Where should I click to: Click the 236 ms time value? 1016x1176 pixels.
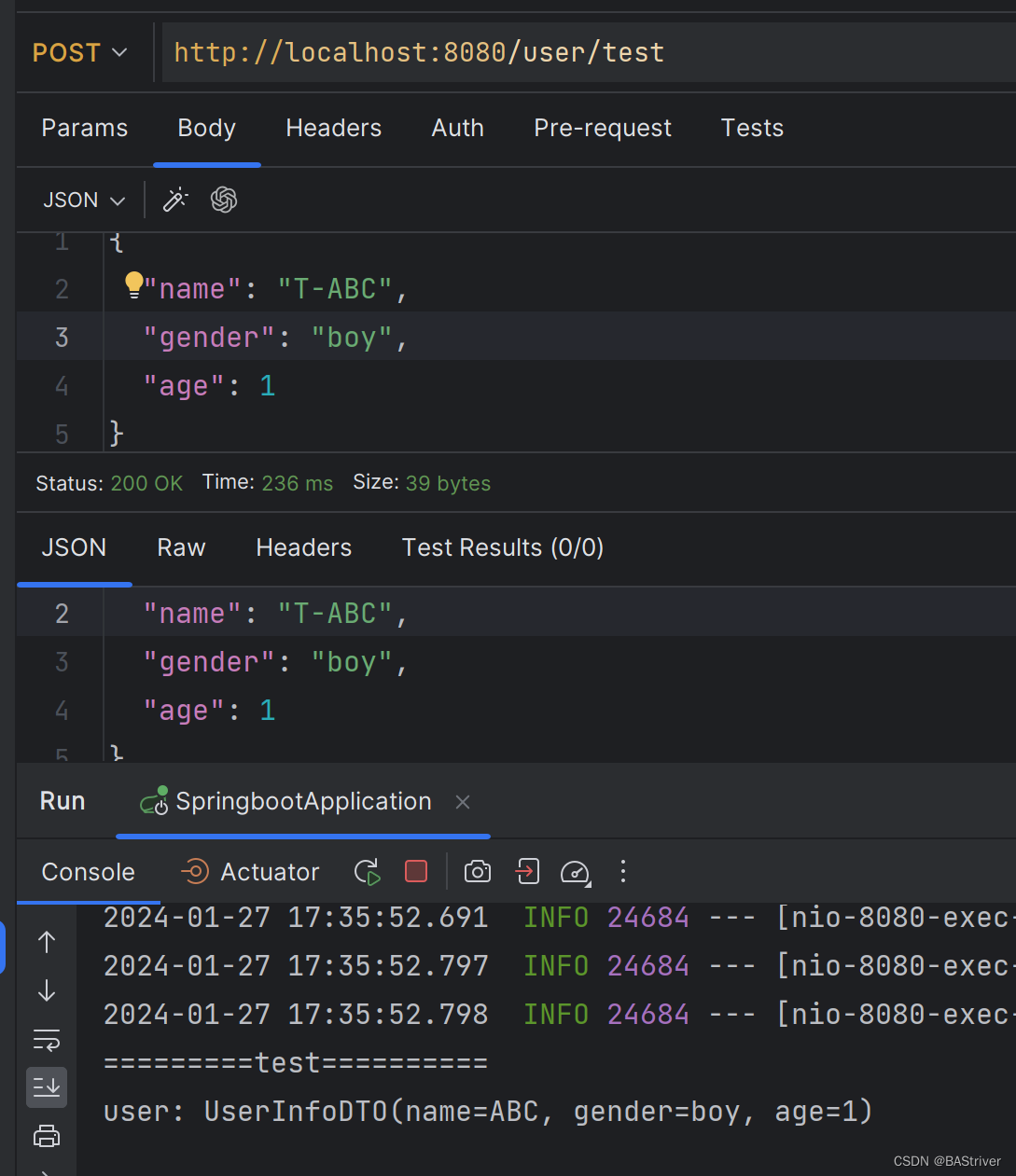point(298,483)
